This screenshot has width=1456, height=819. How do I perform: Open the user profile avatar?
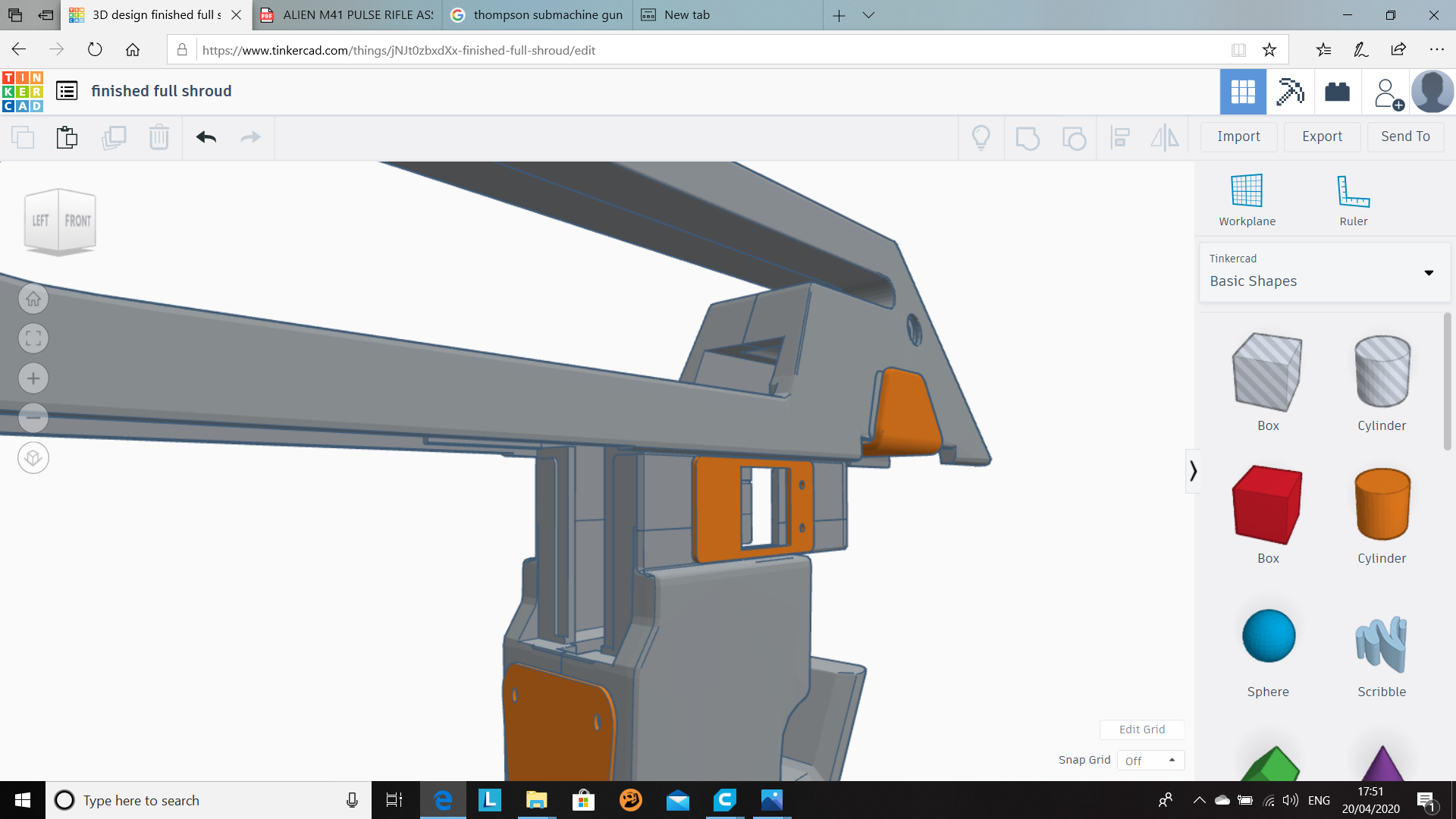(x=1432, y=92)
